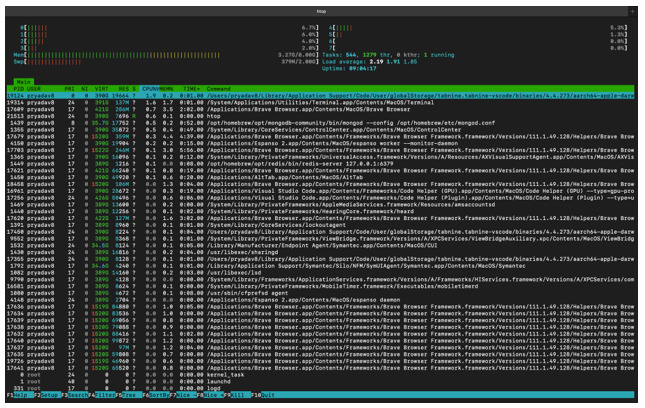
Task: Select the Symantec CUI process row
Action: (320, 246)
